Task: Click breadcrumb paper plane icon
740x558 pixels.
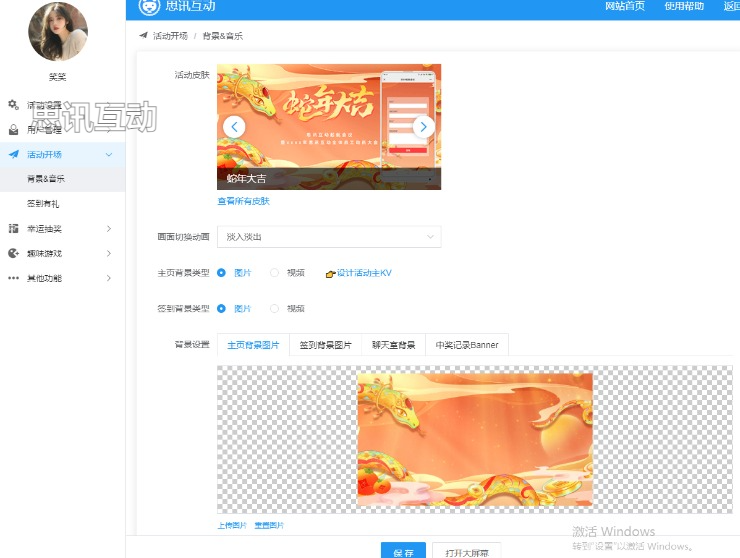Action: [x=143, y=35]
